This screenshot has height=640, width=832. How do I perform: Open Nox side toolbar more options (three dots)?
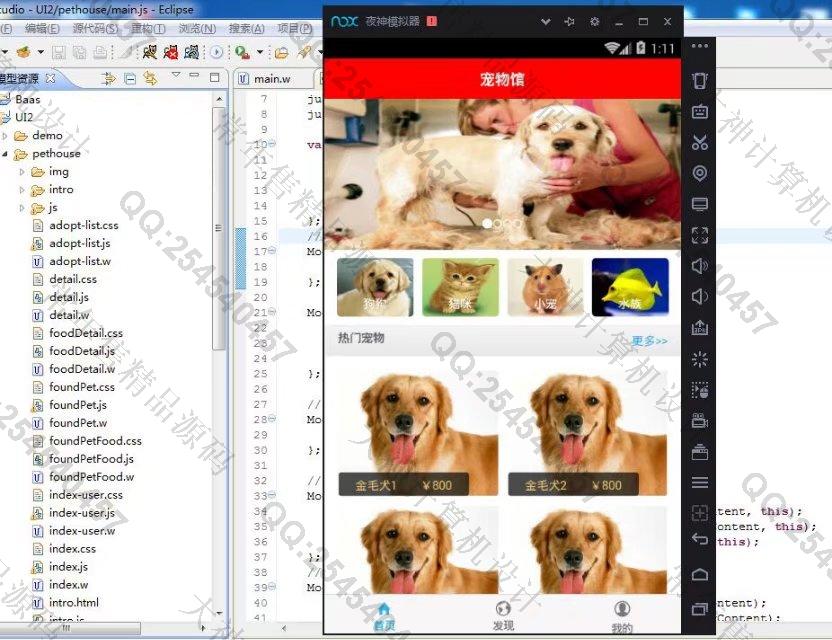coord(699,46)
